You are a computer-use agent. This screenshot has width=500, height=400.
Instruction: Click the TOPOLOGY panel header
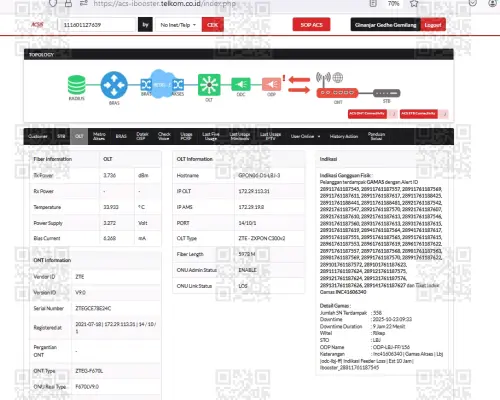239,54
